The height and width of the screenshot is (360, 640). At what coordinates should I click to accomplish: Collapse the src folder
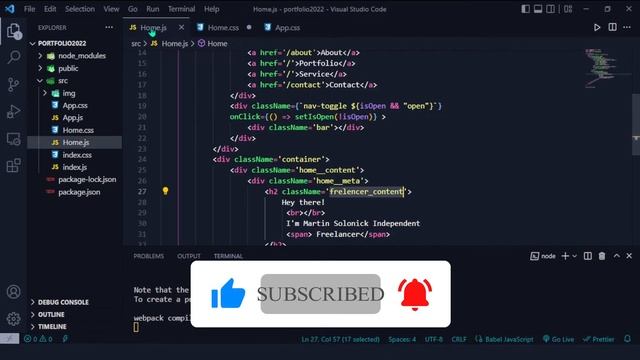click(40, 81)
